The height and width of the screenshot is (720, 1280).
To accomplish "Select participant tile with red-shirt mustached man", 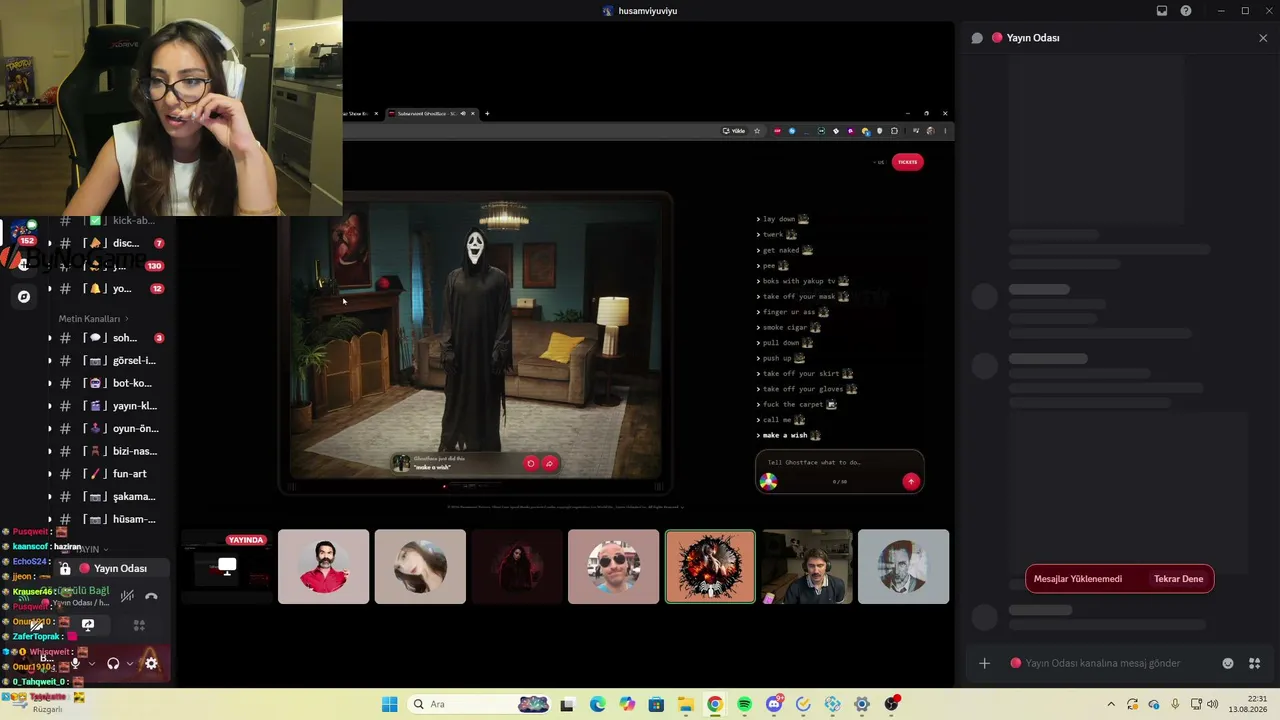I will coord(323,567).
